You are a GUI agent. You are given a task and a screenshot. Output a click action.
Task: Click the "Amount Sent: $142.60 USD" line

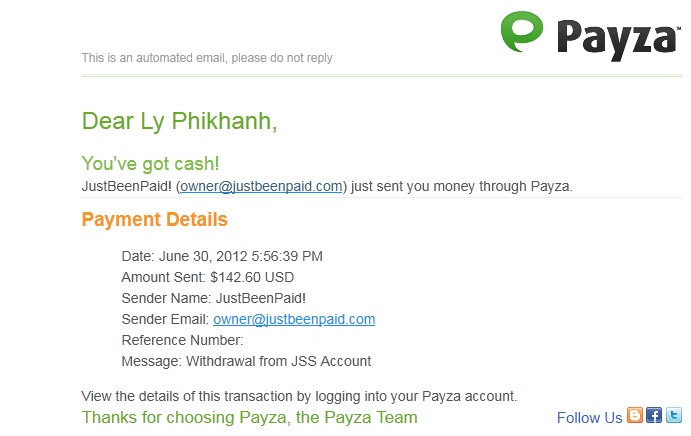[x=207, y=277]
